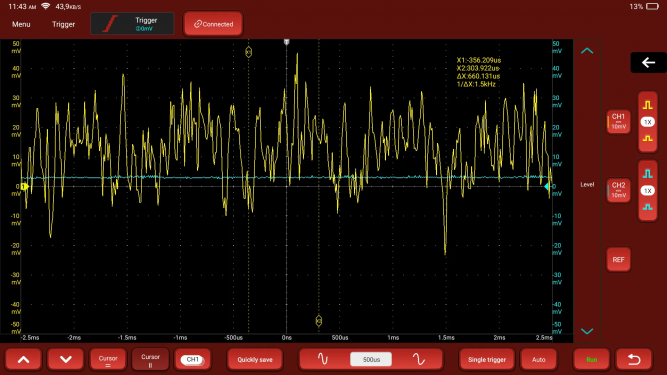667x375 pixels.
Task: Increase CH2 vertical scale with the upper cyan pulse icon
Action: click(647, 173)
